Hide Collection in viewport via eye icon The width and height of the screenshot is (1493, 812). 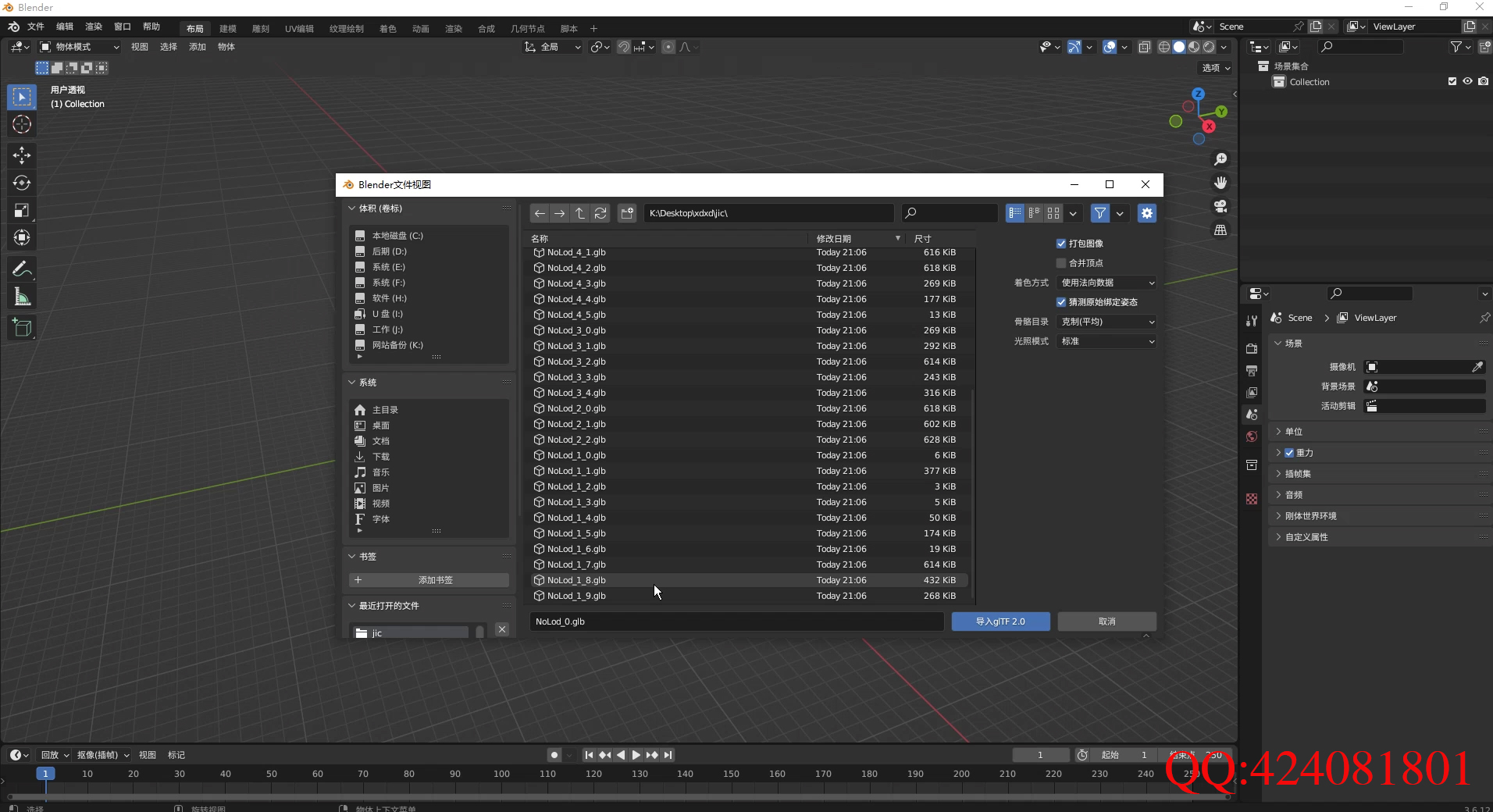click(x=1468, y=81)
